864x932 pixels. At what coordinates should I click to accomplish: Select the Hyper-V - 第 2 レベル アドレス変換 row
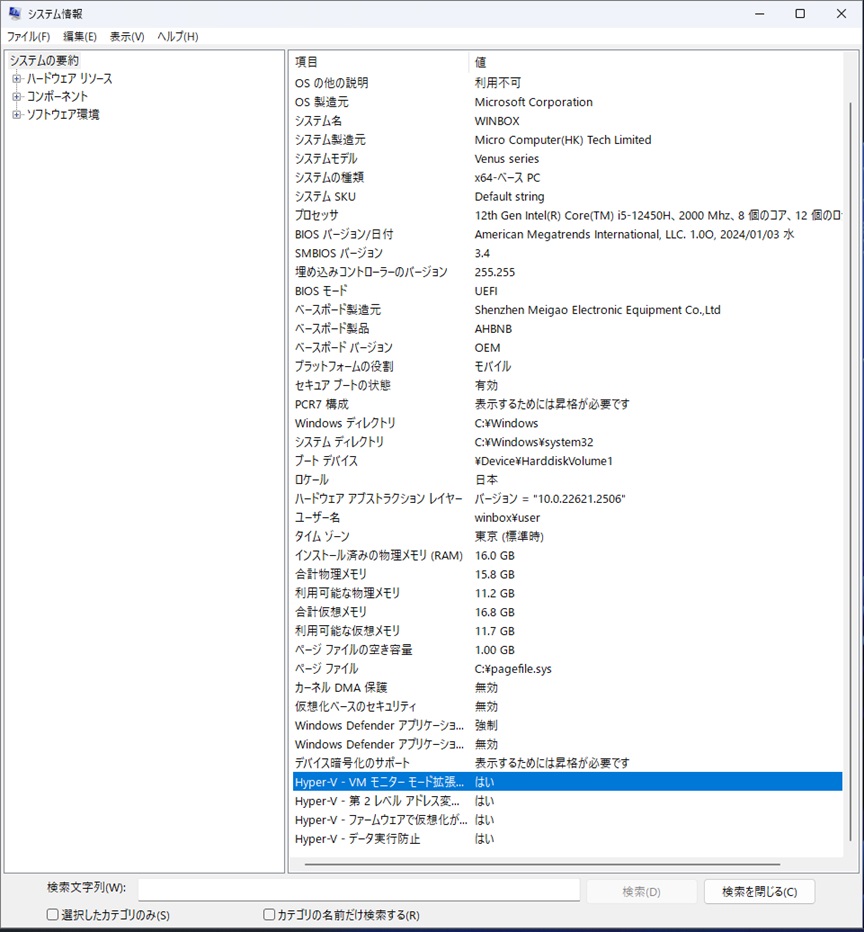point(567,801)
